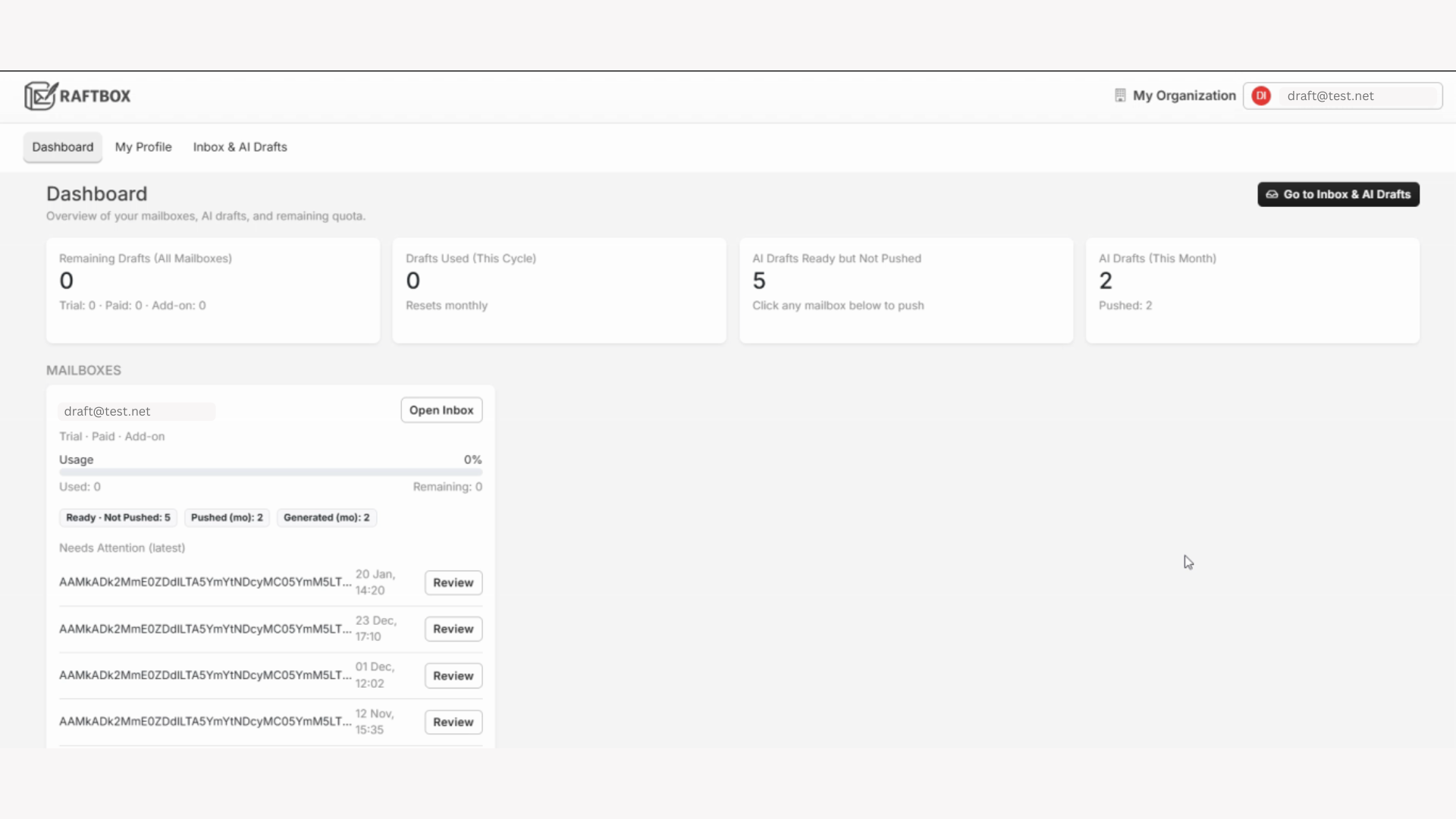Click the Pushed (mo): 2 badge
1456x819 pixels.
click(226, 517)
